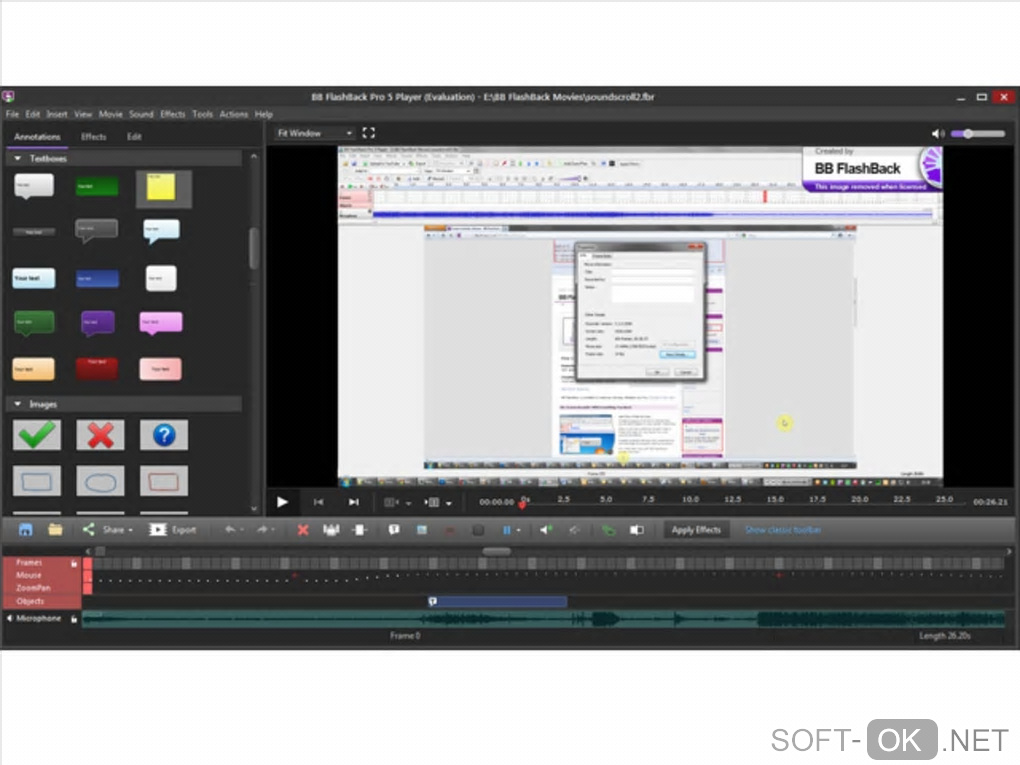
Task: Click the Export button
Action: (x=172, y=530)
